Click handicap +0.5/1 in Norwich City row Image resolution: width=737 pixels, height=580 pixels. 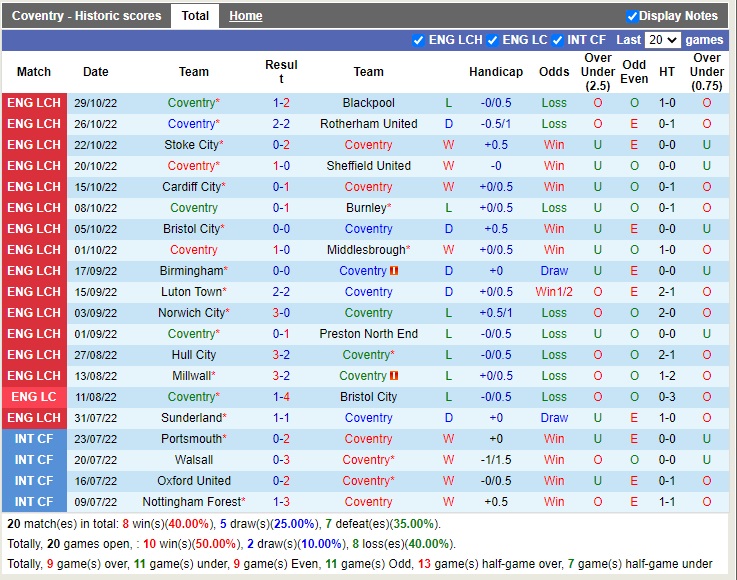496,313
